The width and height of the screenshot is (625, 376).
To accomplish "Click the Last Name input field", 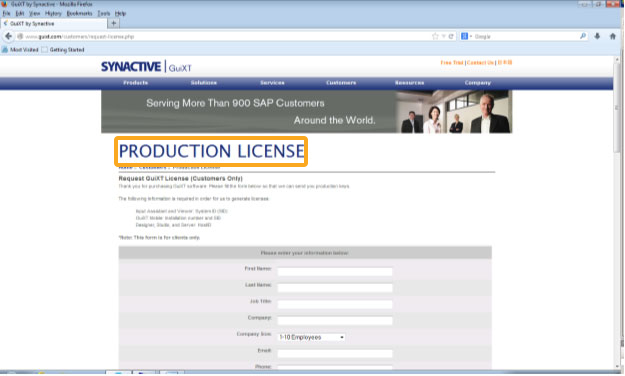I will (x=335, y=288).
